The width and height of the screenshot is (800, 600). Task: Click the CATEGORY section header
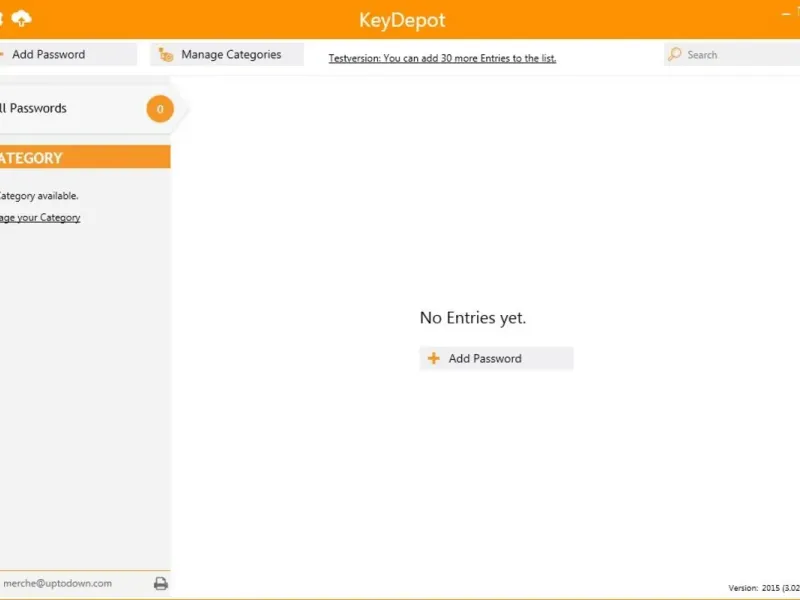tap(85, 157)
